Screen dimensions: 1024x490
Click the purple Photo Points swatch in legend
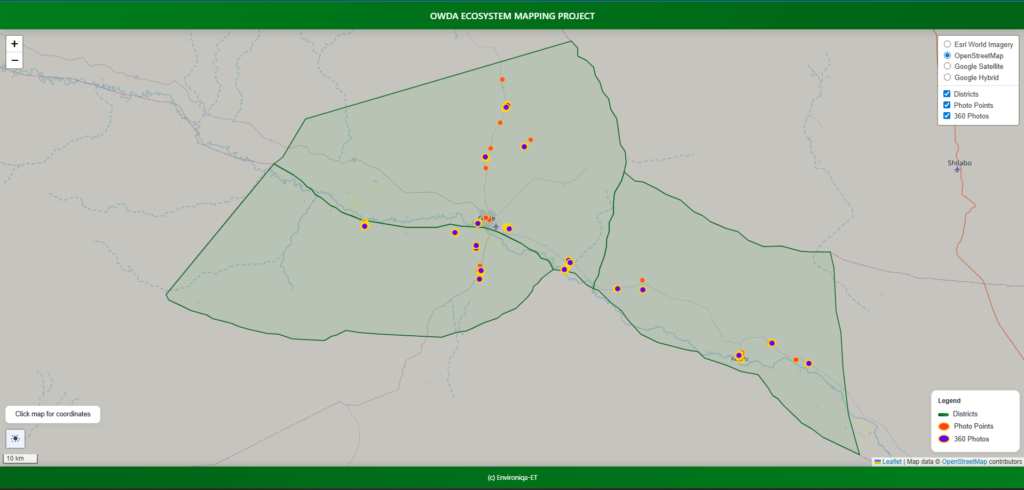point(943,439)
